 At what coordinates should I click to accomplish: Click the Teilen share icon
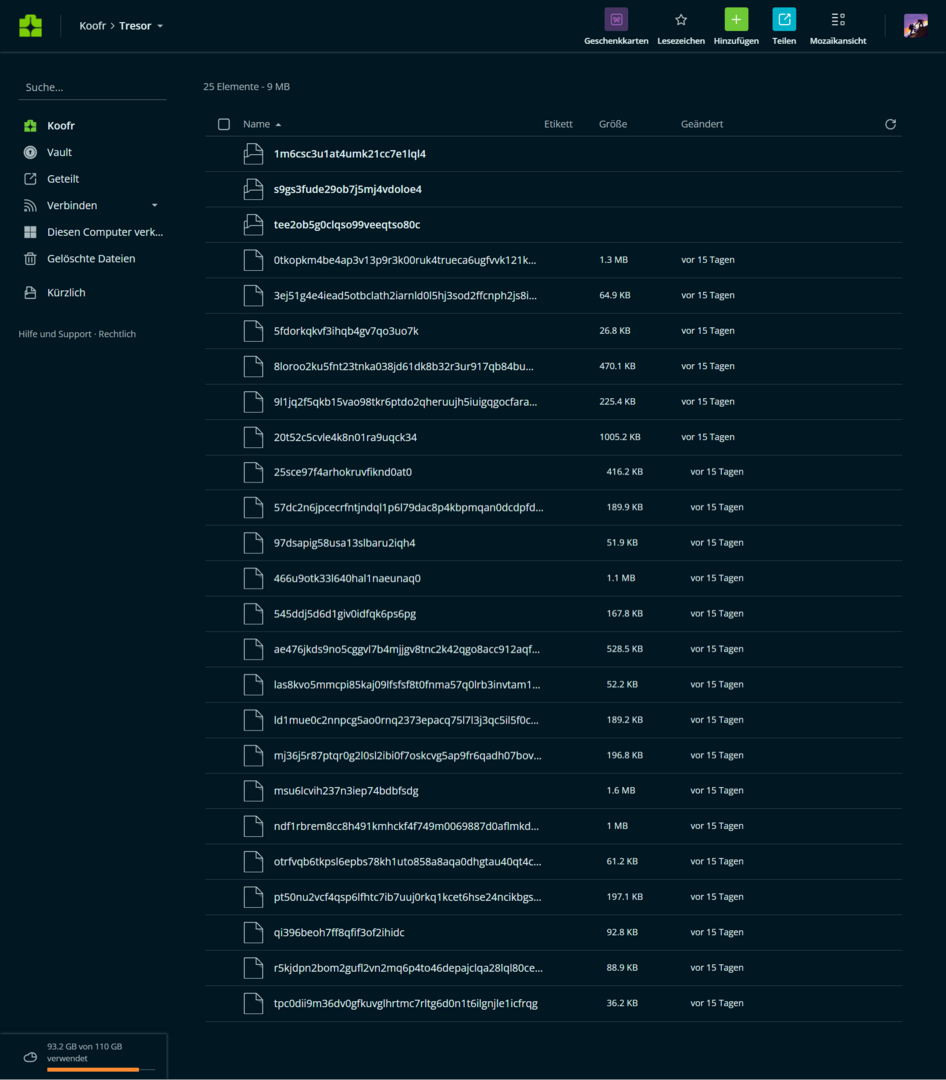click(x=784, y=20)
